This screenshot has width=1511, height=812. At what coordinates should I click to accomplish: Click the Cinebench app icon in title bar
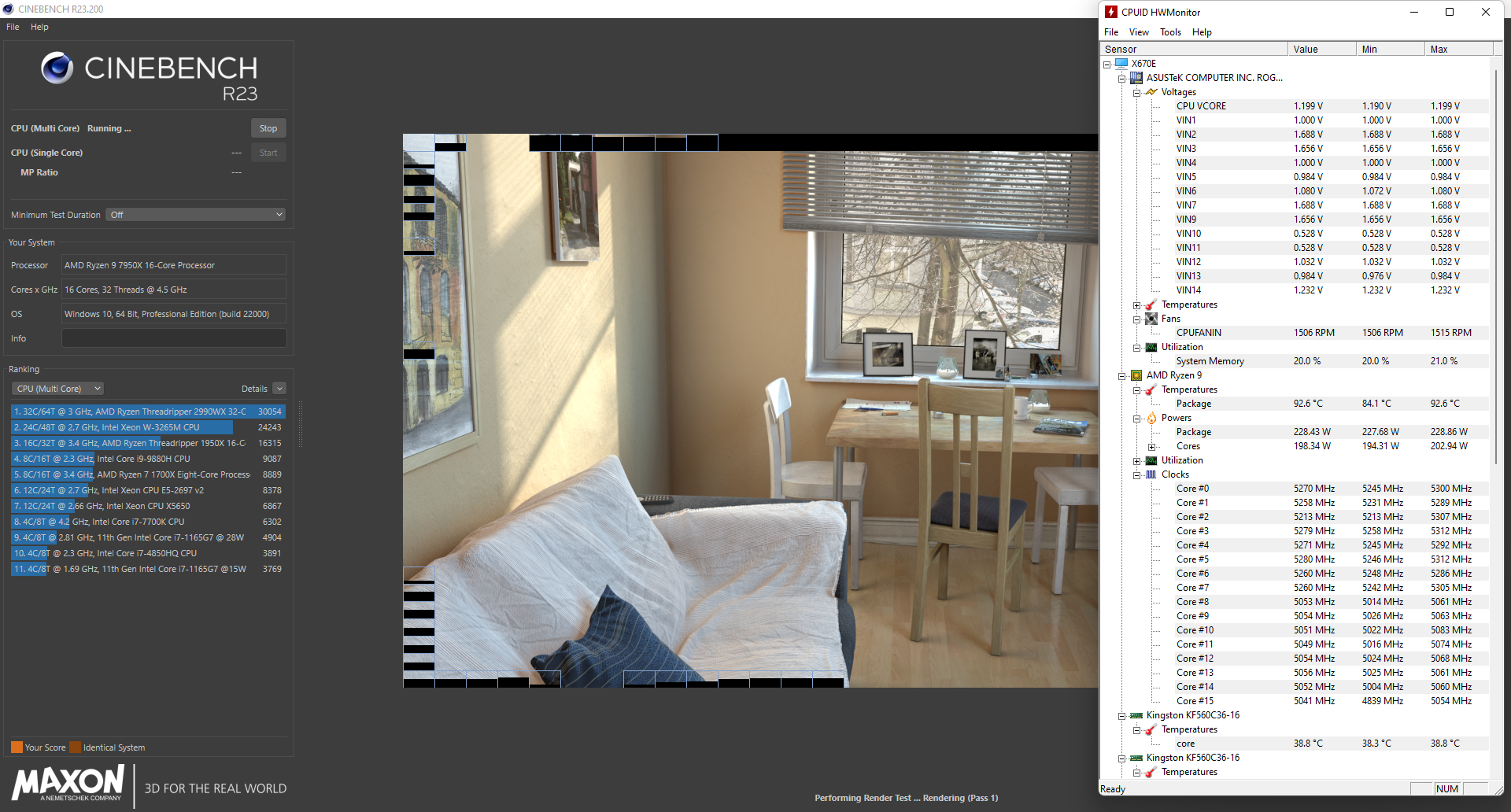pos(9,9)
